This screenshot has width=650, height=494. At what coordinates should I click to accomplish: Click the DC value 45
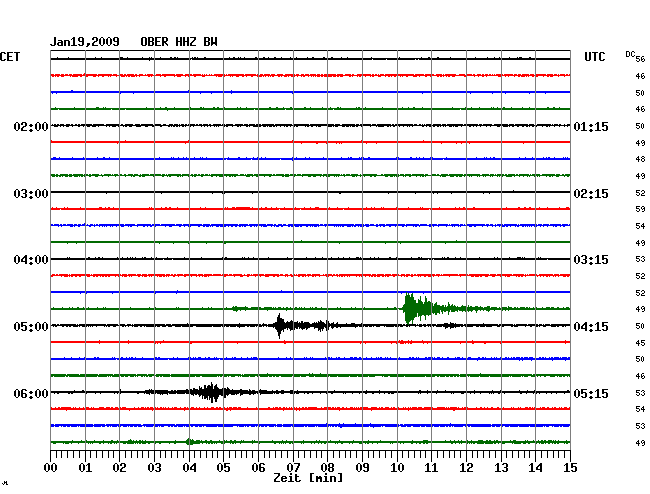coord(640,343)
